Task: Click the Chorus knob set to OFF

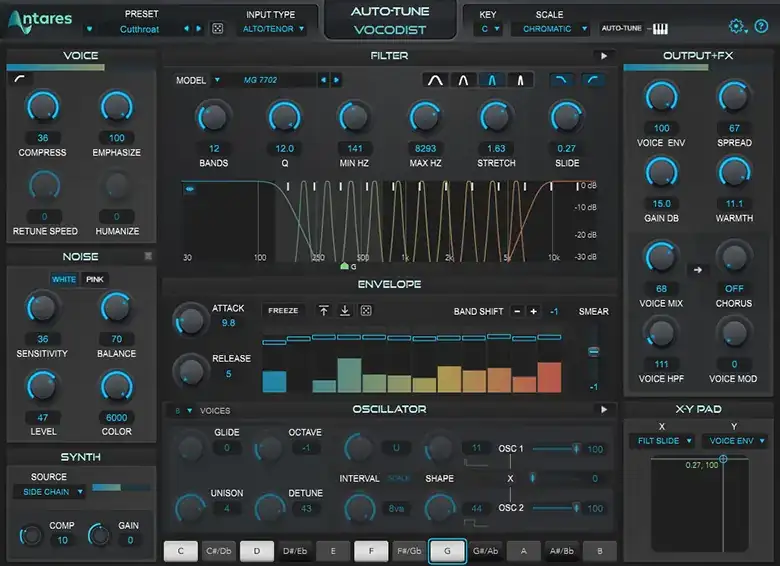Action: click(x=734, y=257)
